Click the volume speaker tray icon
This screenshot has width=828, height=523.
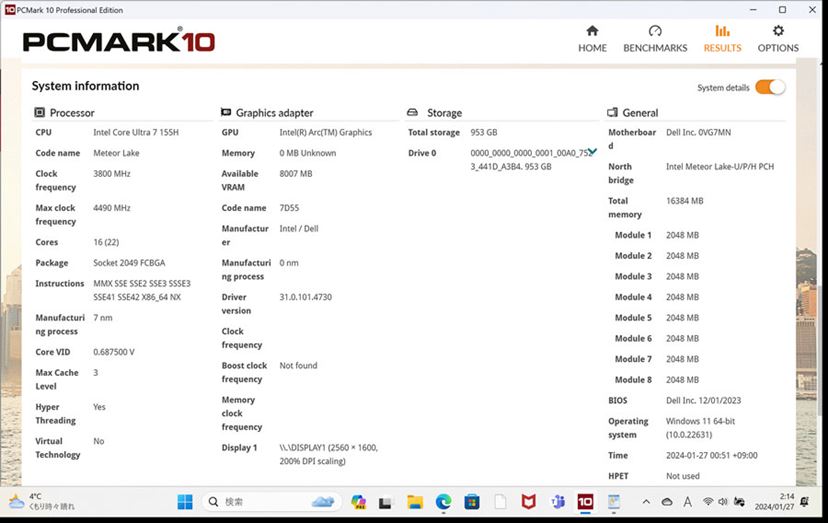pos(723,502)
